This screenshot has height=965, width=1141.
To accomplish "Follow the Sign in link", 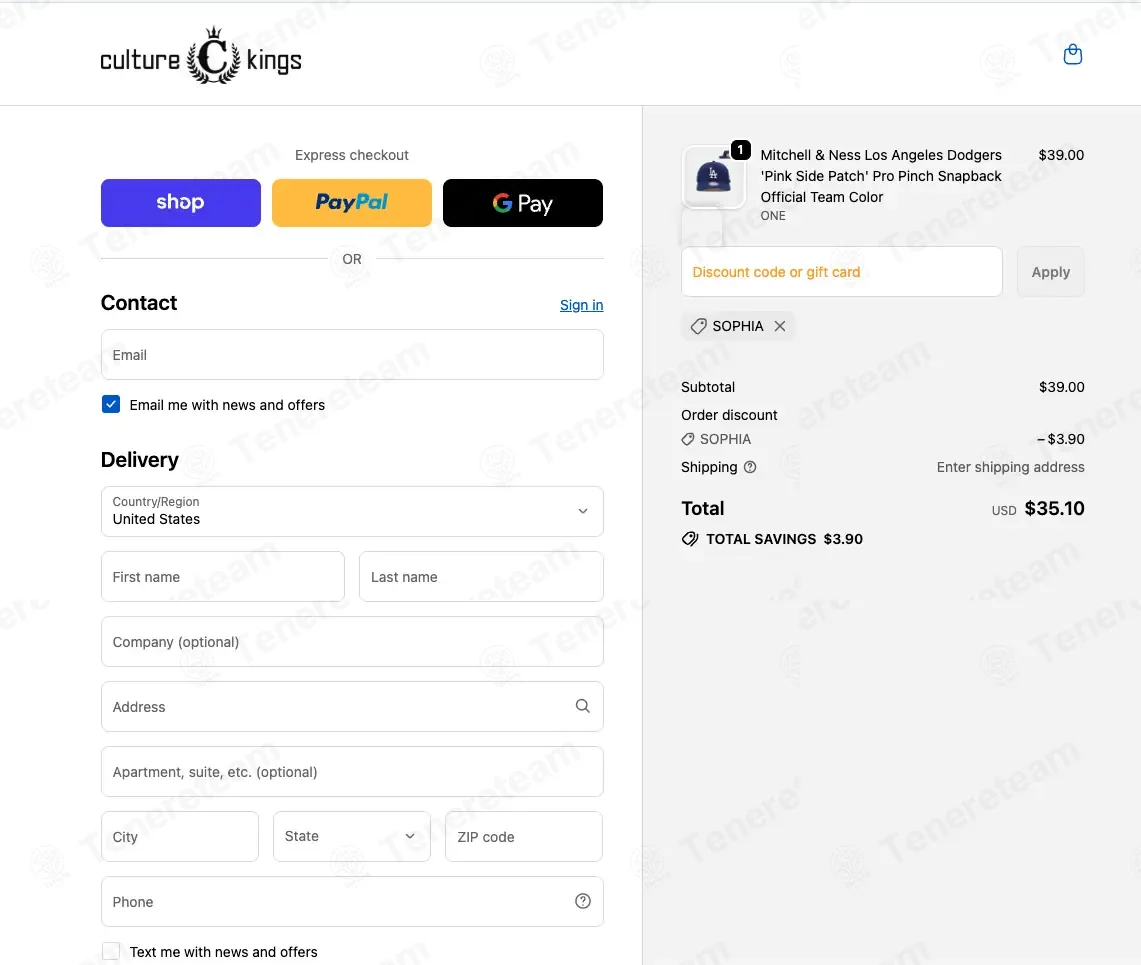I will click(x=581, y=305).
